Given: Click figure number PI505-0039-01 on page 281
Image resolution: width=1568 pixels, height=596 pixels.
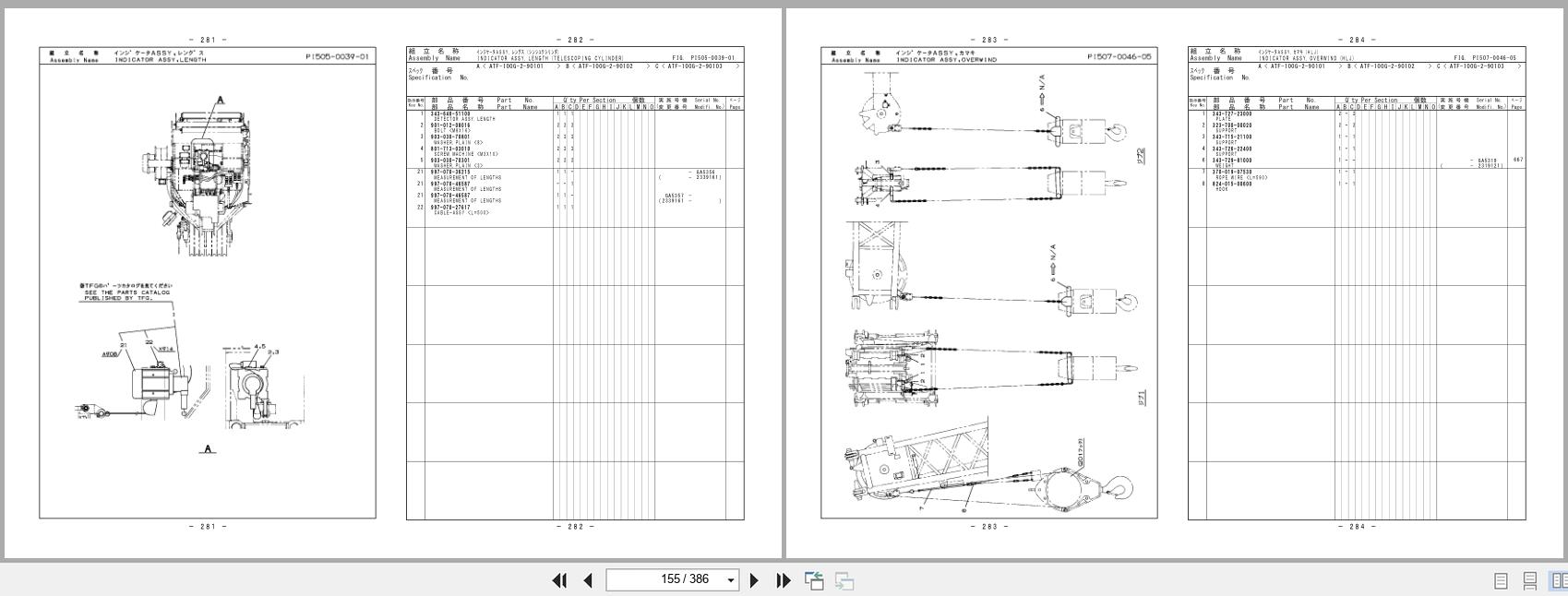Looking at the screenshot, I should [x=337, y=57].
